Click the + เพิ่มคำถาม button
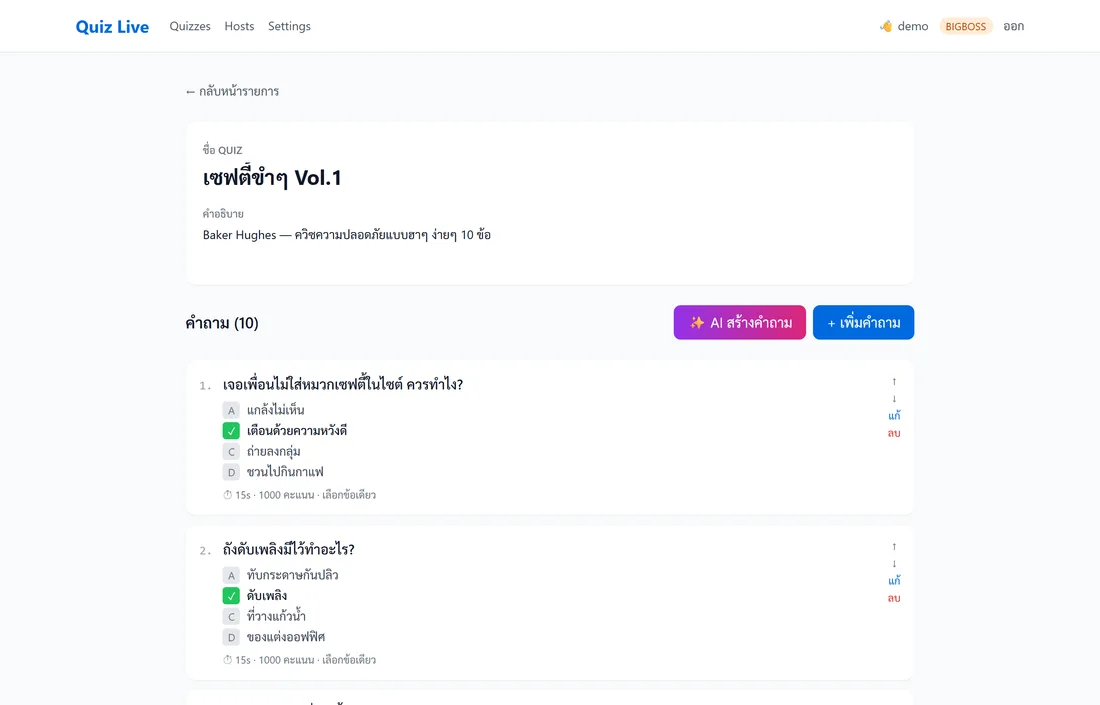 coord(864,323)
